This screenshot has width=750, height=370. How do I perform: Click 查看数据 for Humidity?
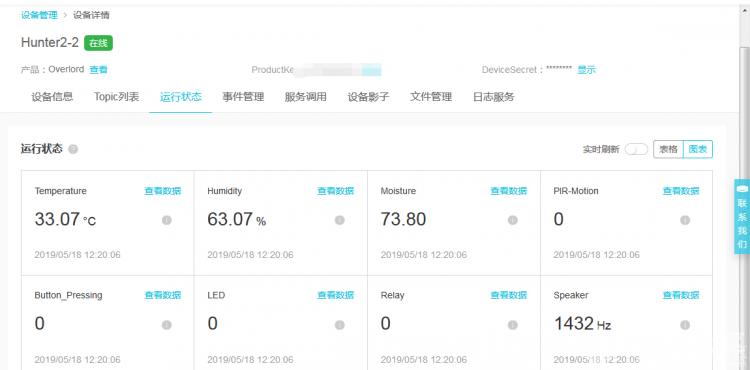336,191
